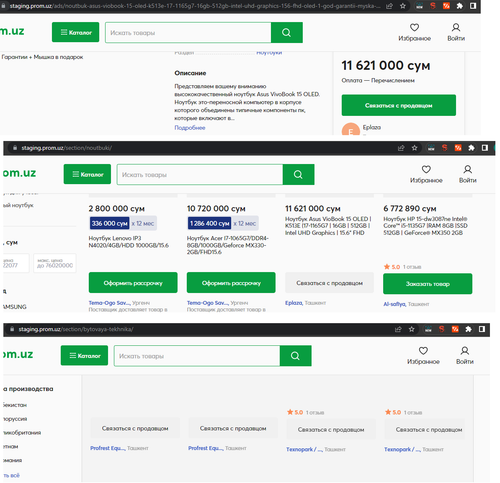Open the Каталог menu in the bytovaya-tekhnika window
Screen dimensions: 500x483
tap(84, 355)
